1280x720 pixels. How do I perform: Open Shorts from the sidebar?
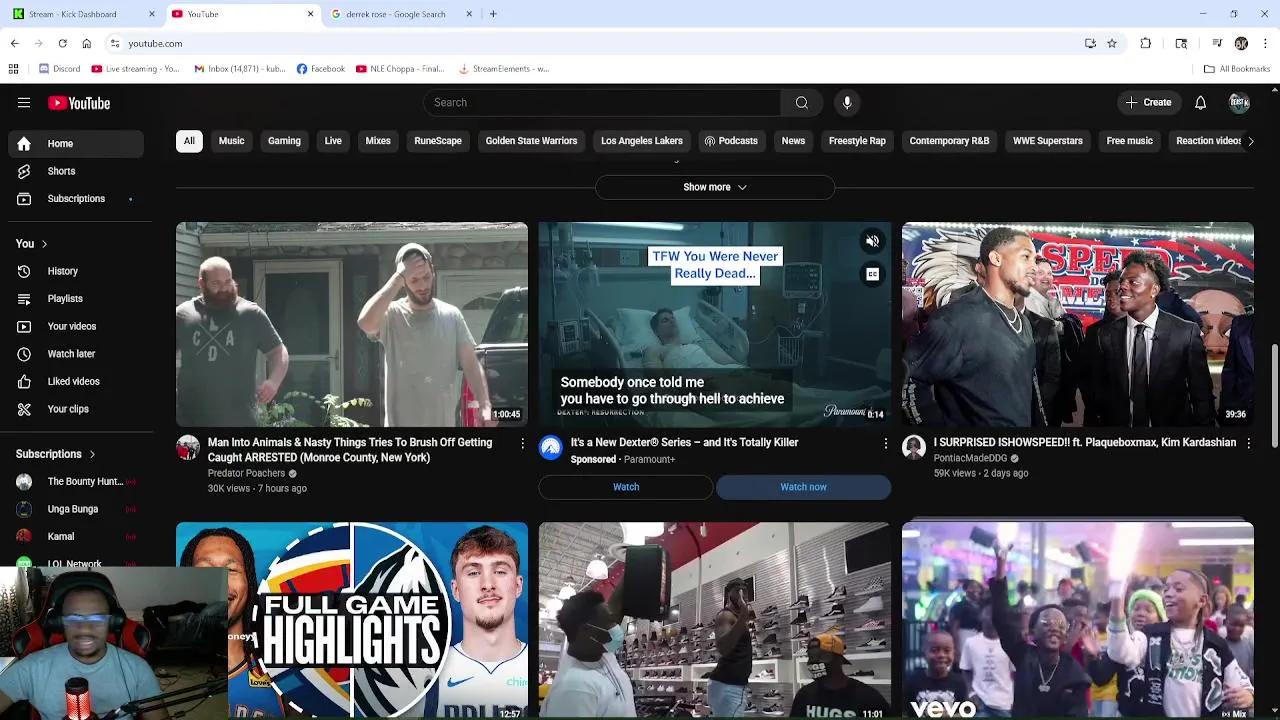coord(76,171)
